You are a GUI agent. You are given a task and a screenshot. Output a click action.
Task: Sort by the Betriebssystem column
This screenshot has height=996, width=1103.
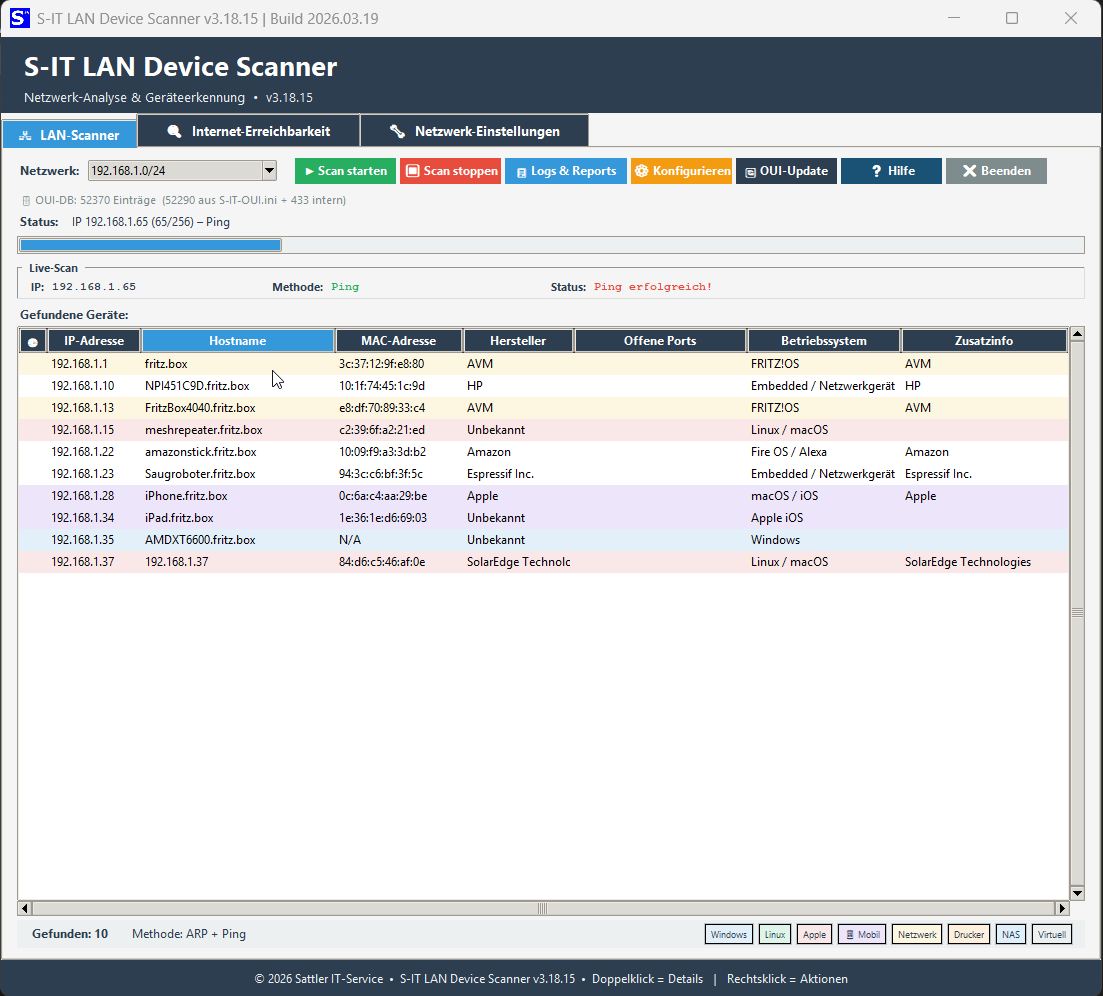click(x=824, y=341)
